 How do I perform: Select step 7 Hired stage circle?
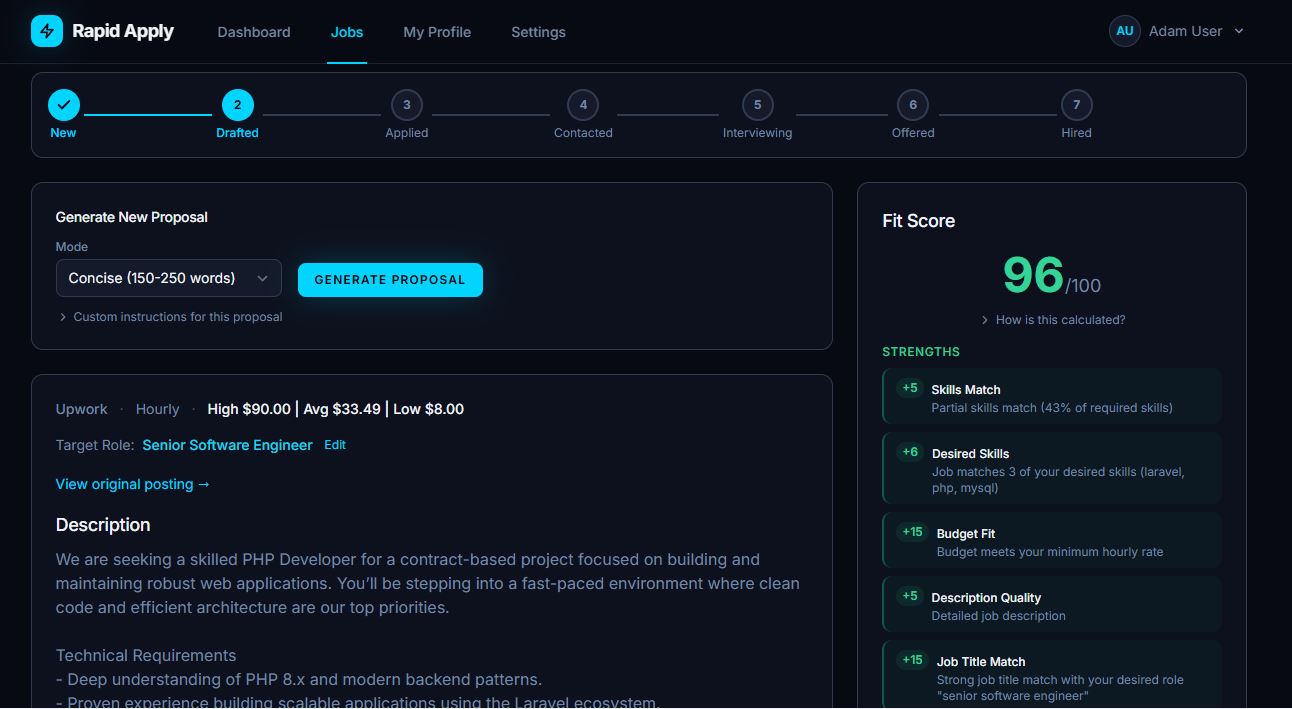[1076, 105]
